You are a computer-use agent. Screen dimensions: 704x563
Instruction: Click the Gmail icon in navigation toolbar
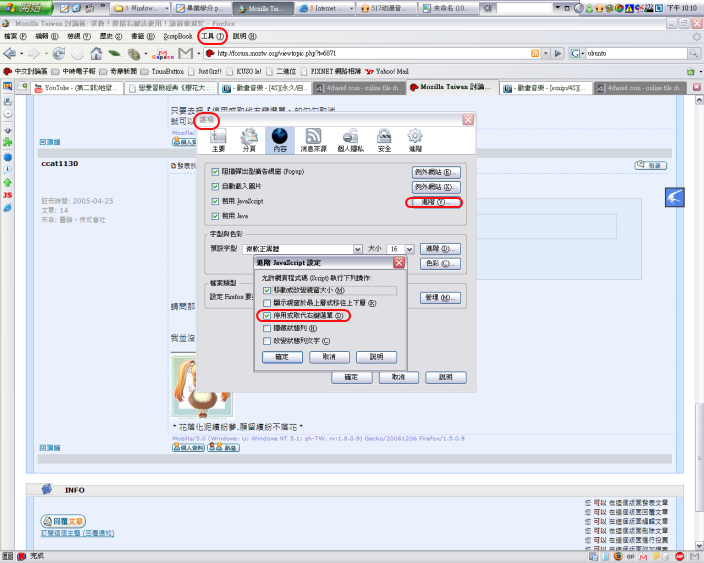tap(185, 53)
